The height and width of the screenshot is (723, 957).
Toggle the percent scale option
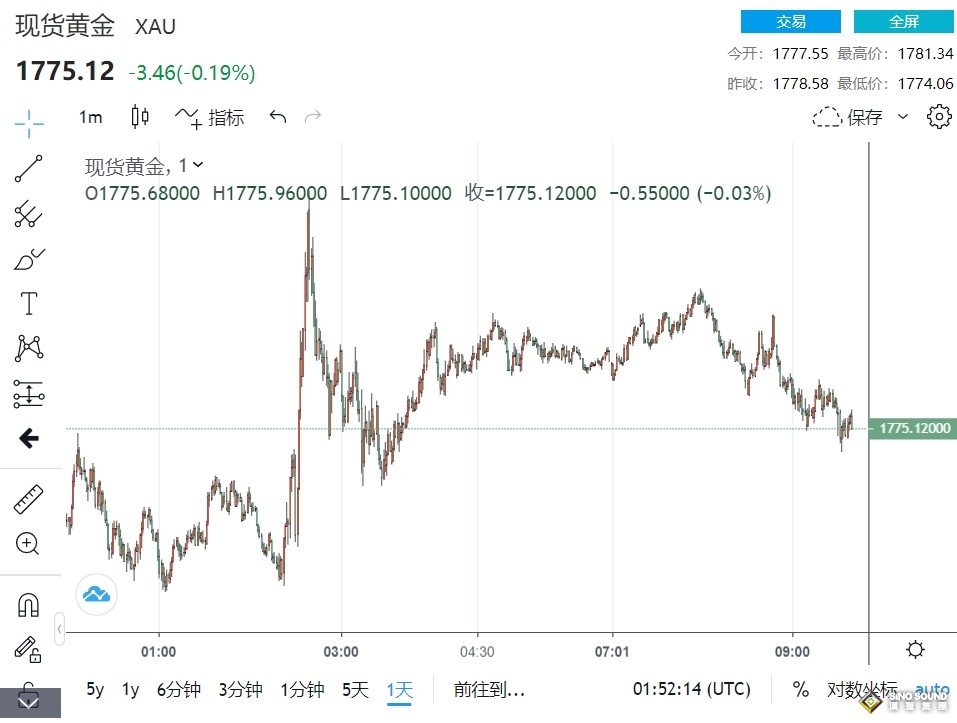(x=801, y=689)
